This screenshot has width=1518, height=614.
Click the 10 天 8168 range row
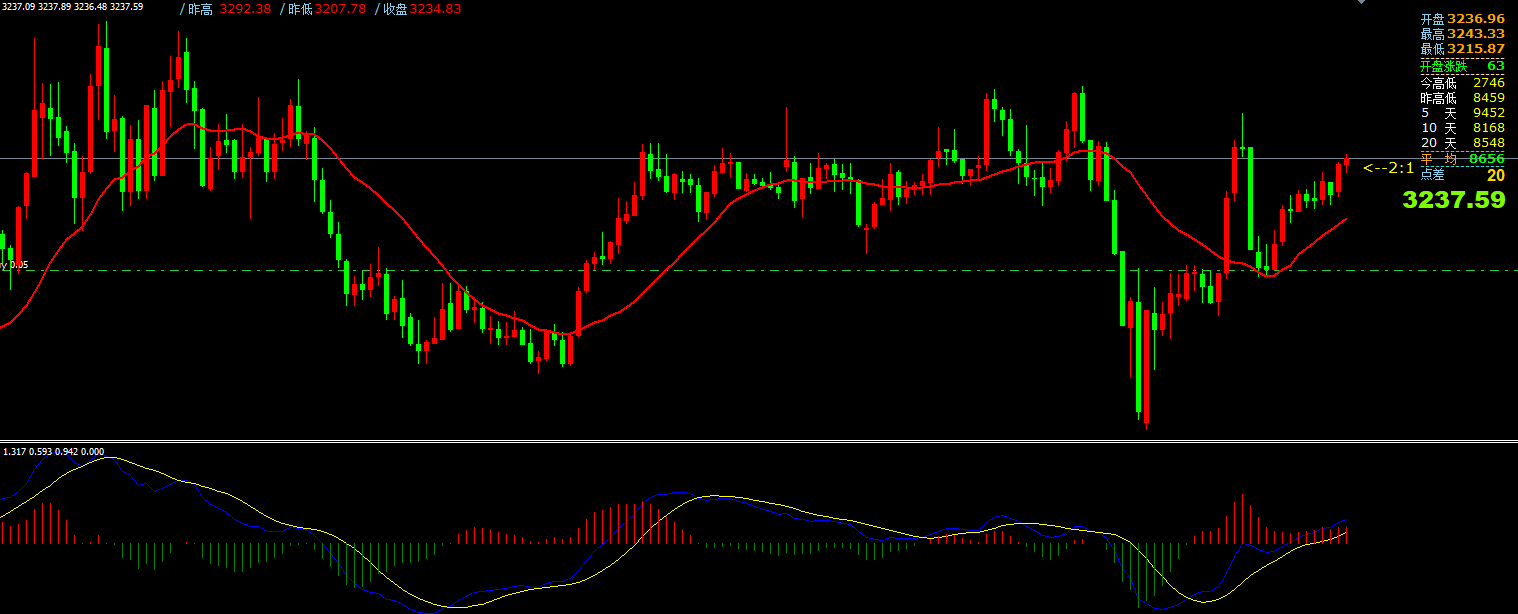1461,128
